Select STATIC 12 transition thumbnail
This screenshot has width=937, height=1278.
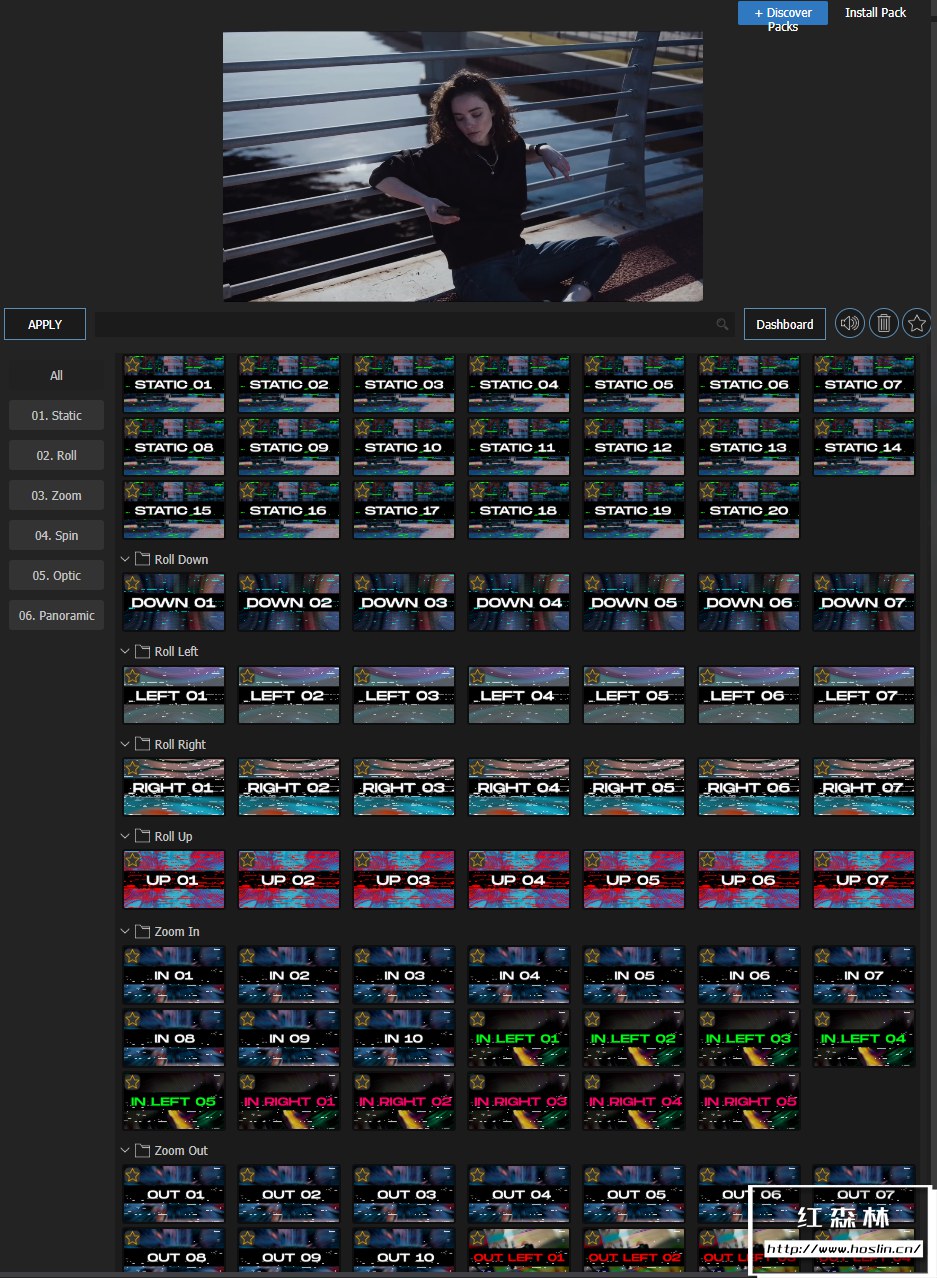634,447
